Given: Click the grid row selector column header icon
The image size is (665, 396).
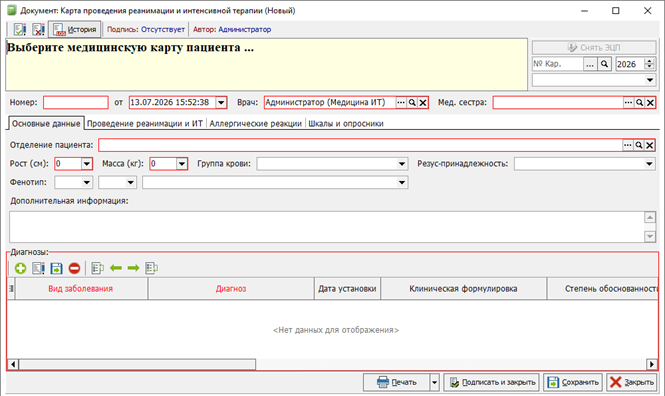Looking at the screenshot, I should [x=11, y=289].
